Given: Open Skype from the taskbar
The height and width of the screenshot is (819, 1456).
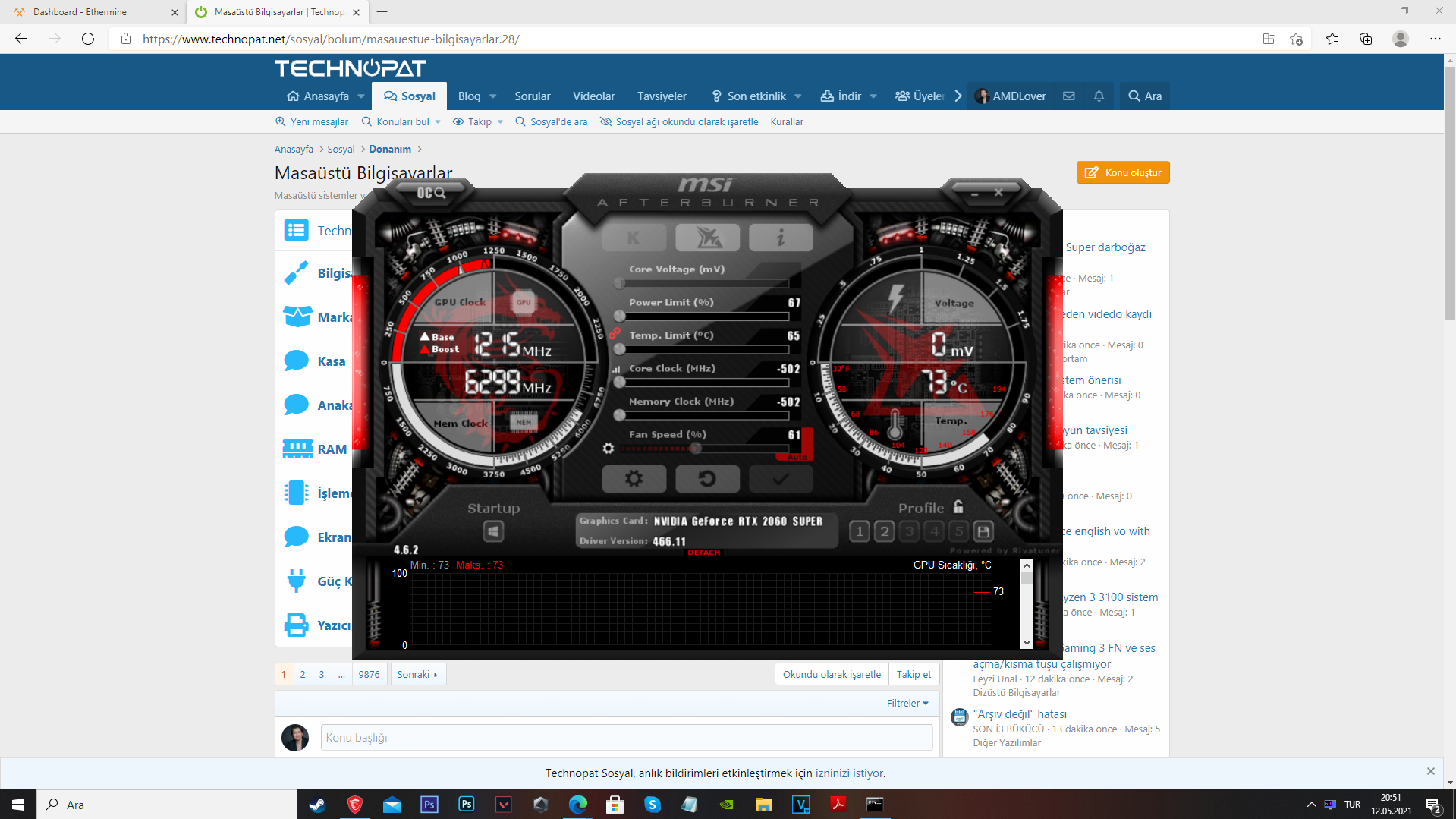Looking at the screenshot, I should (653, 805).
